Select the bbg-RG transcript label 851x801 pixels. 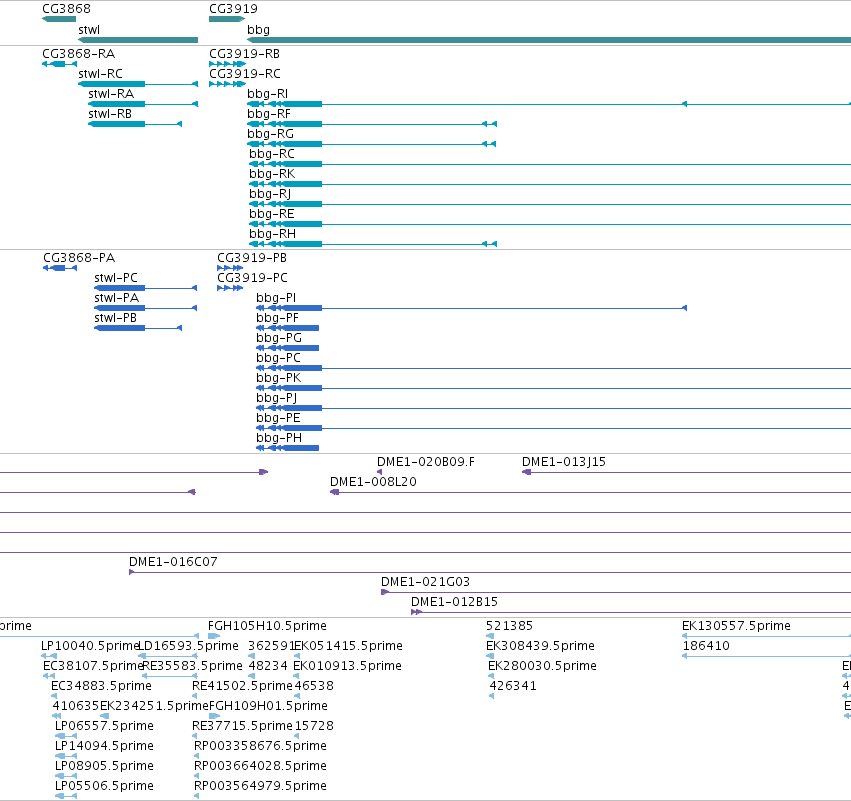270,134
